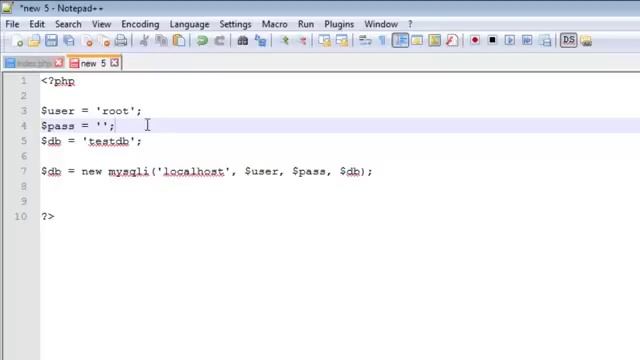Open the ? help menu
Viewport: 640px width, 360px height.
coord(410,24)
